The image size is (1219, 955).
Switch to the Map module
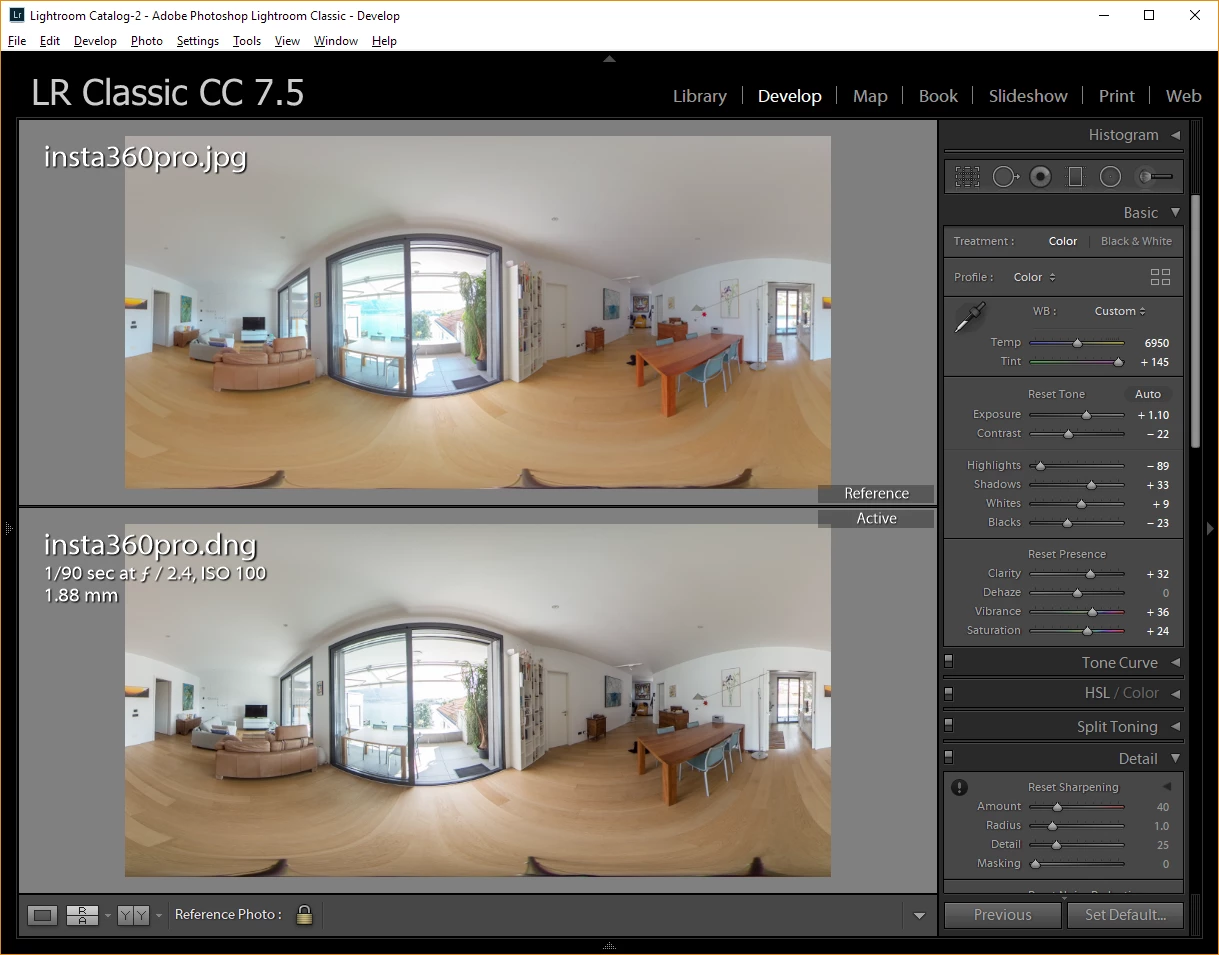[870, 96]
